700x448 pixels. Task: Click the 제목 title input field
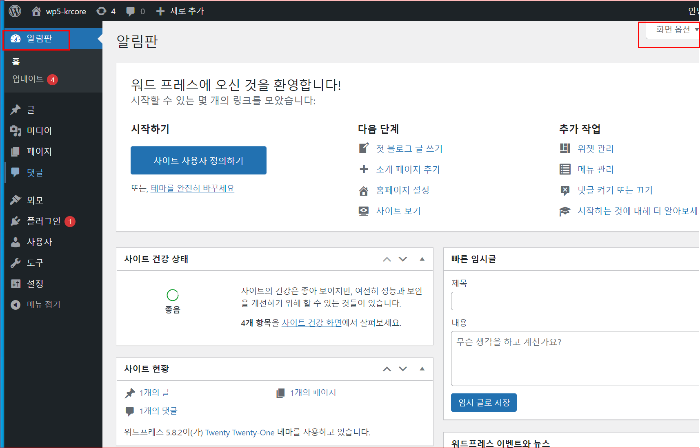[x=575, y=301]
